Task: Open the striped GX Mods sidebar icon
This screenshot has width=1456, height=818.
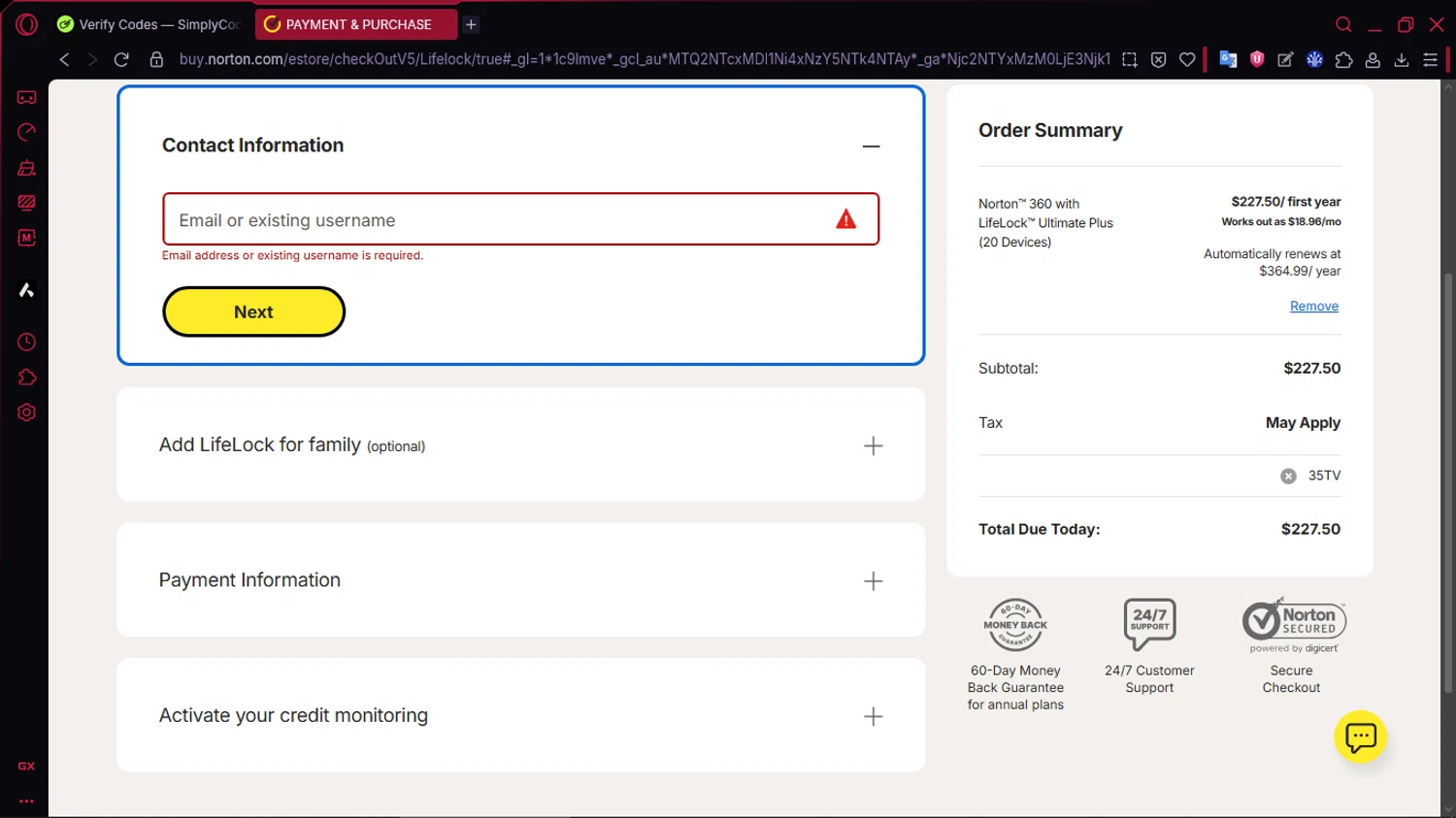Action: pyautogui.click(x=26, y=203)
